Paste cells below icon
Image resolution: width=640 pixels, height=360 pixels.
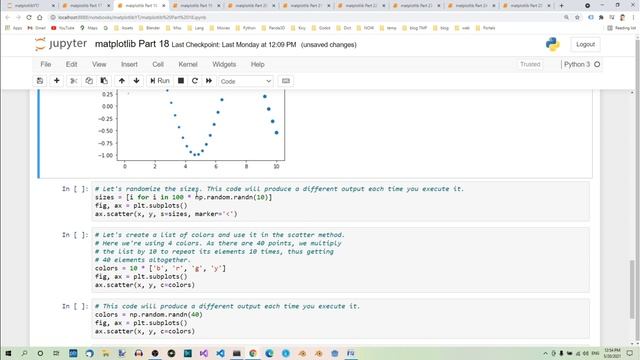coord(104,81)
